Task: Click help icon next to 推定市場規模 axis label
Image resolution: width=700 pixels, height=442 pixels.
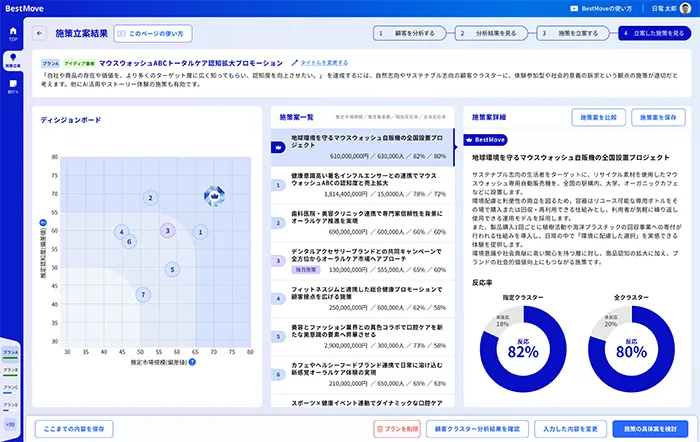Action: pyautogui.click(x=191, y=362)
